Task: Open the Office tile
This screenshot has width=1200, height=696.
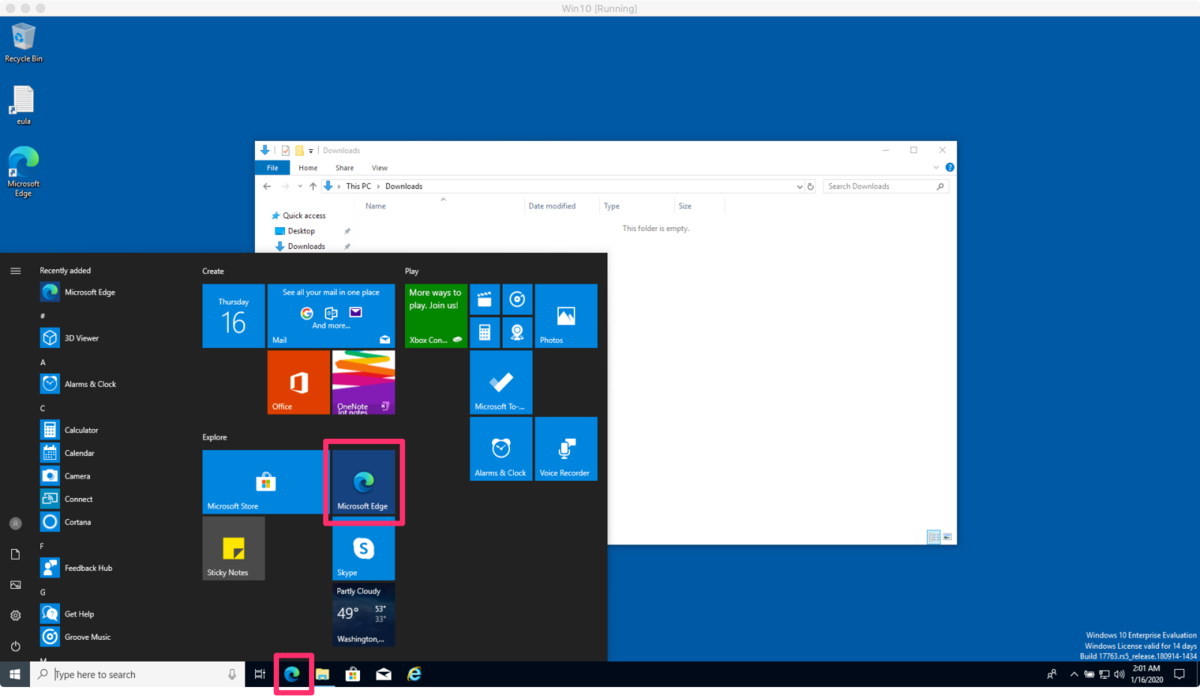Action: click(299, 382)
